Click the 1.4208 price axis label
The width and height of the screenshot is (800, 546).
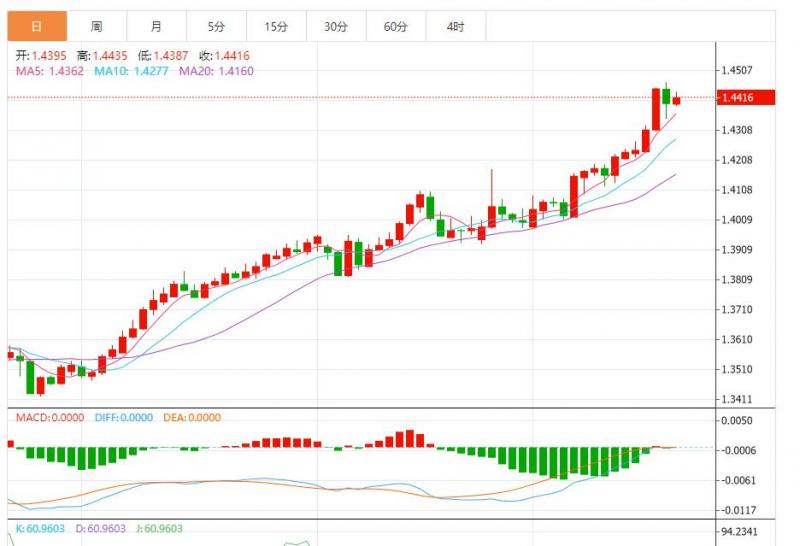click(737, 160)
